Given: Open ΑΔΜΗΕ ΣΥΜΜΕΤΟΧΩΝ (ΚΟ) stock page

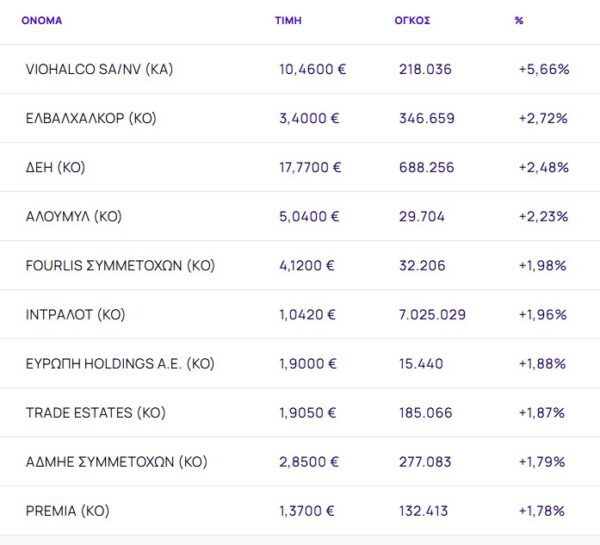Looking at the screenshot, I should 116,462.
